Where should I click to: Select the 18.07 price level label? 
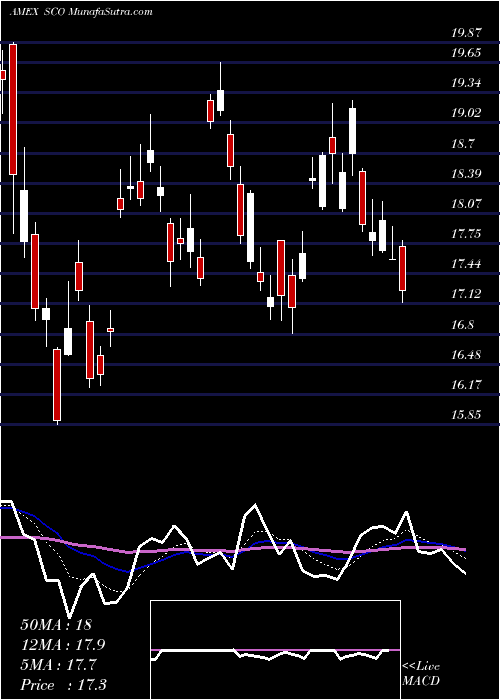[x=467, y=204]
